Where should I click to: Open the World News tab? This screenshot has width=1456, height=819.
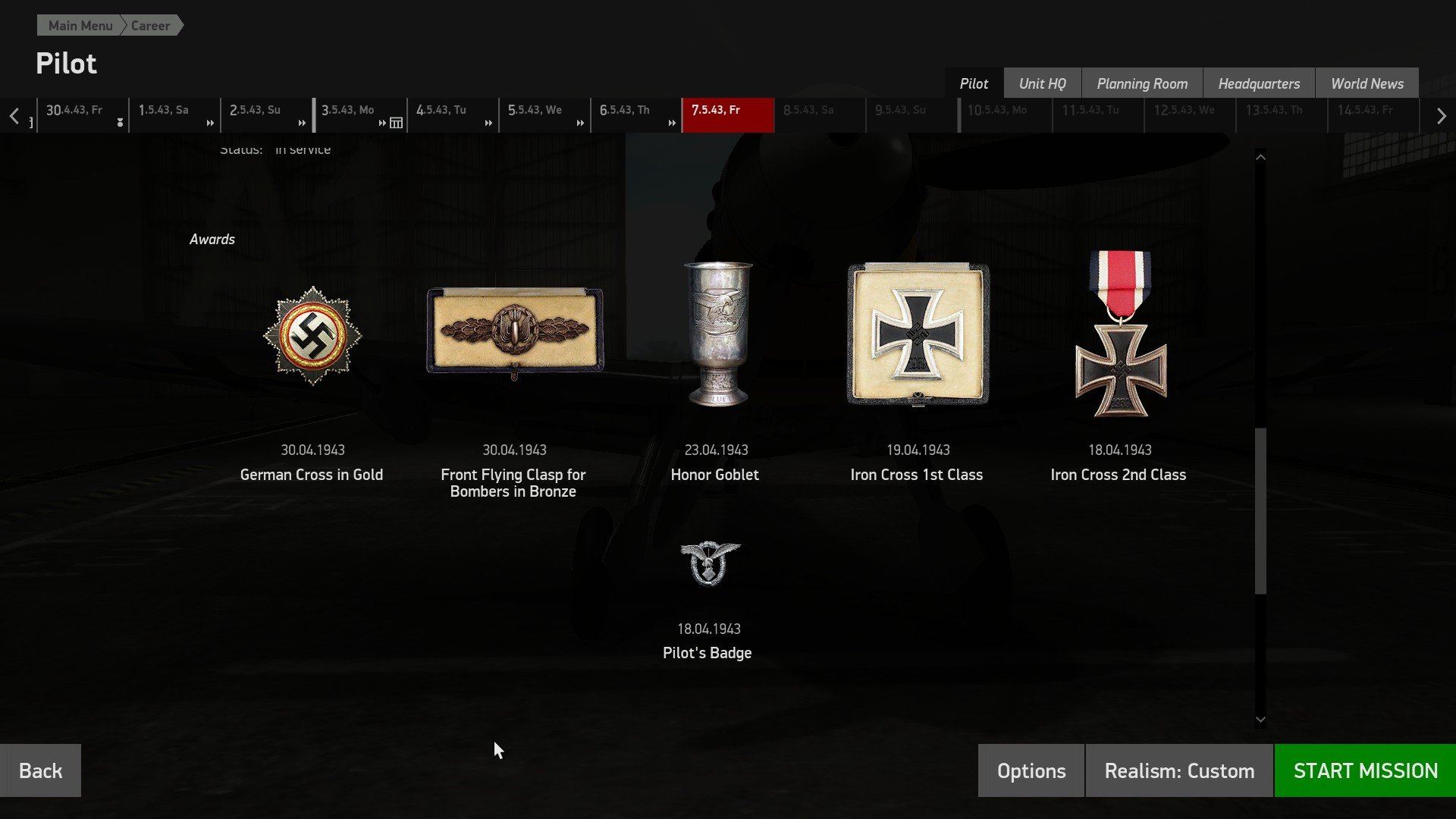point(1367,83)
